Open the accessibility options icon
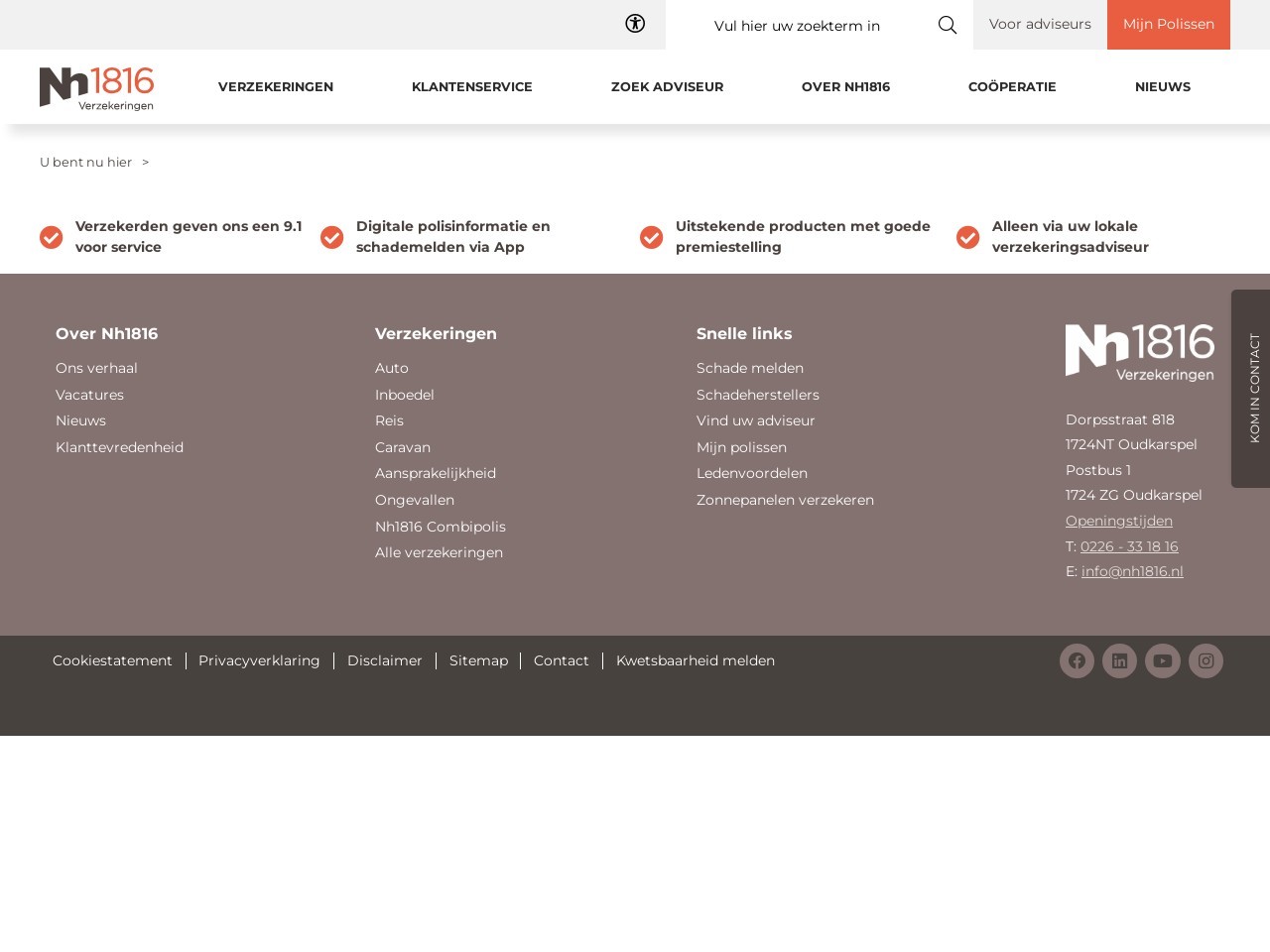Image resolution: width=1270 pixels, height=952 pixels. 635,24
